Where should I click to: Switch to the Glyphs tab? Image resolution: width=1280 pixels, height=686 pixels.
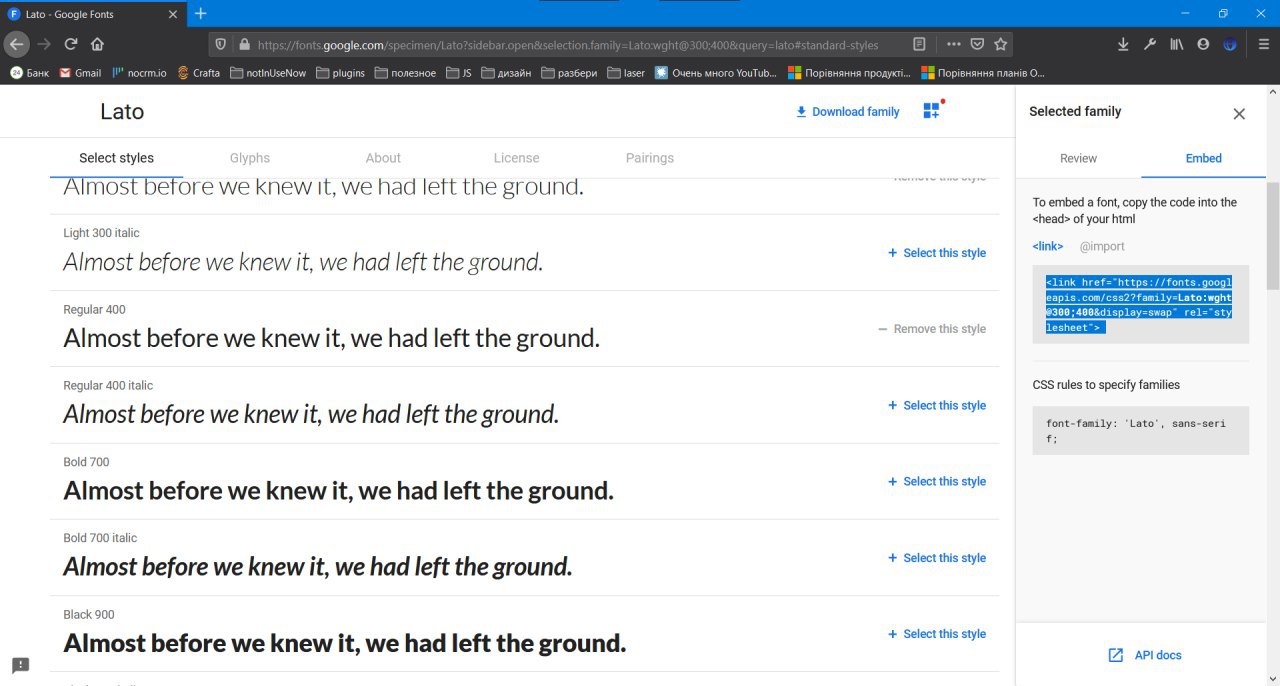pos(250,158)
